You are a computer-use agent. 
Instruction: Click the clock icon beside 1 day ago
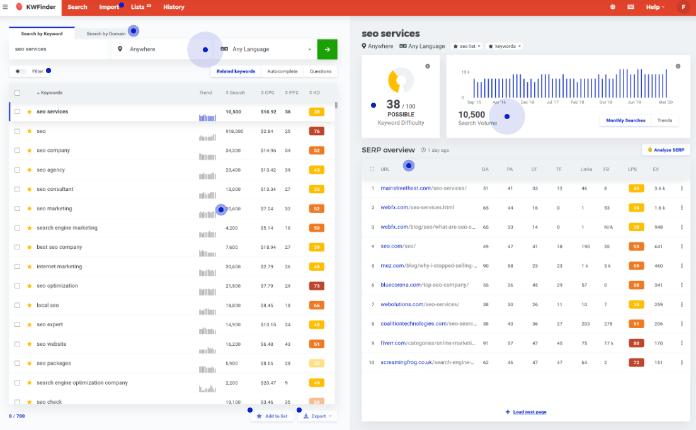[x=423, y=150]
